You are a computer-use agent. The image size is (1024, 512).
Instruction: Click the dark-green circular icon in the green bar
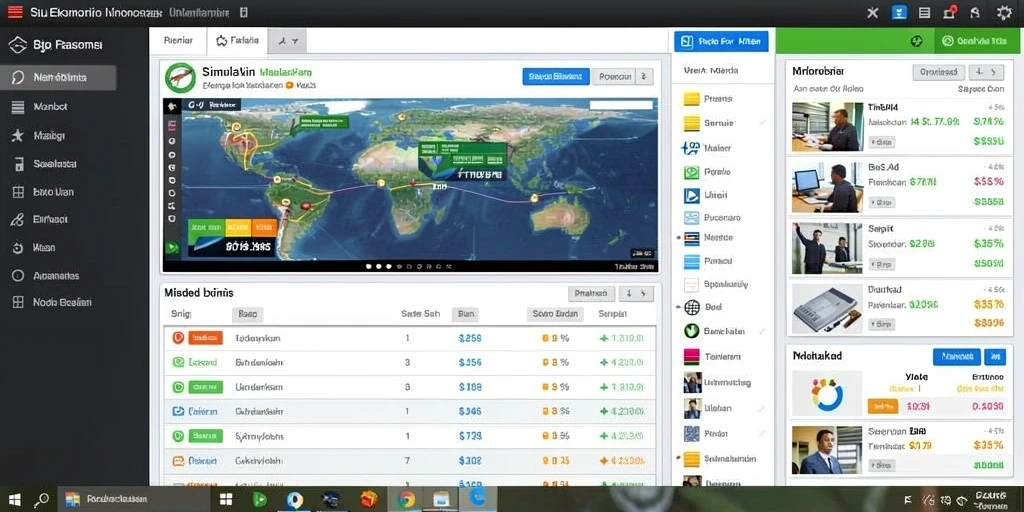coord(917,41)
